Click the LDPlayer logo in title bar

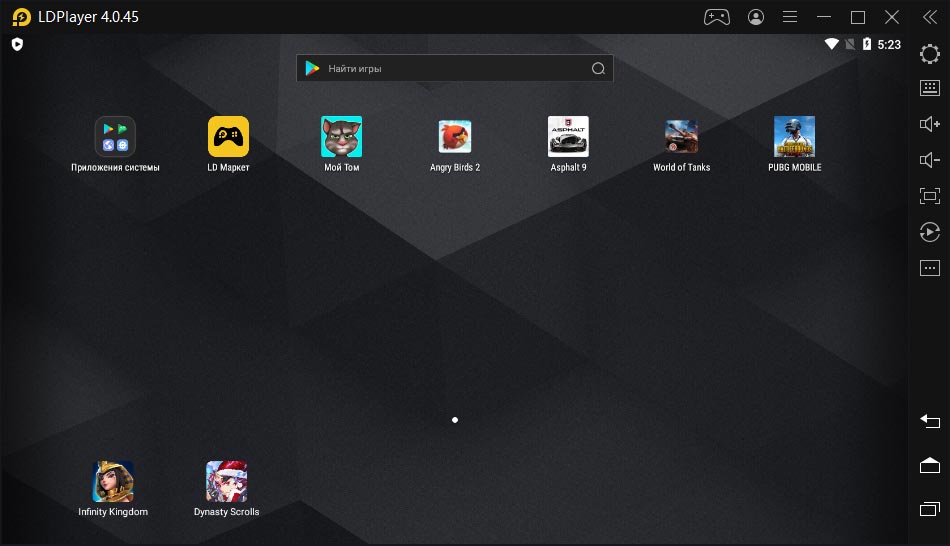(x=21, y=17)
